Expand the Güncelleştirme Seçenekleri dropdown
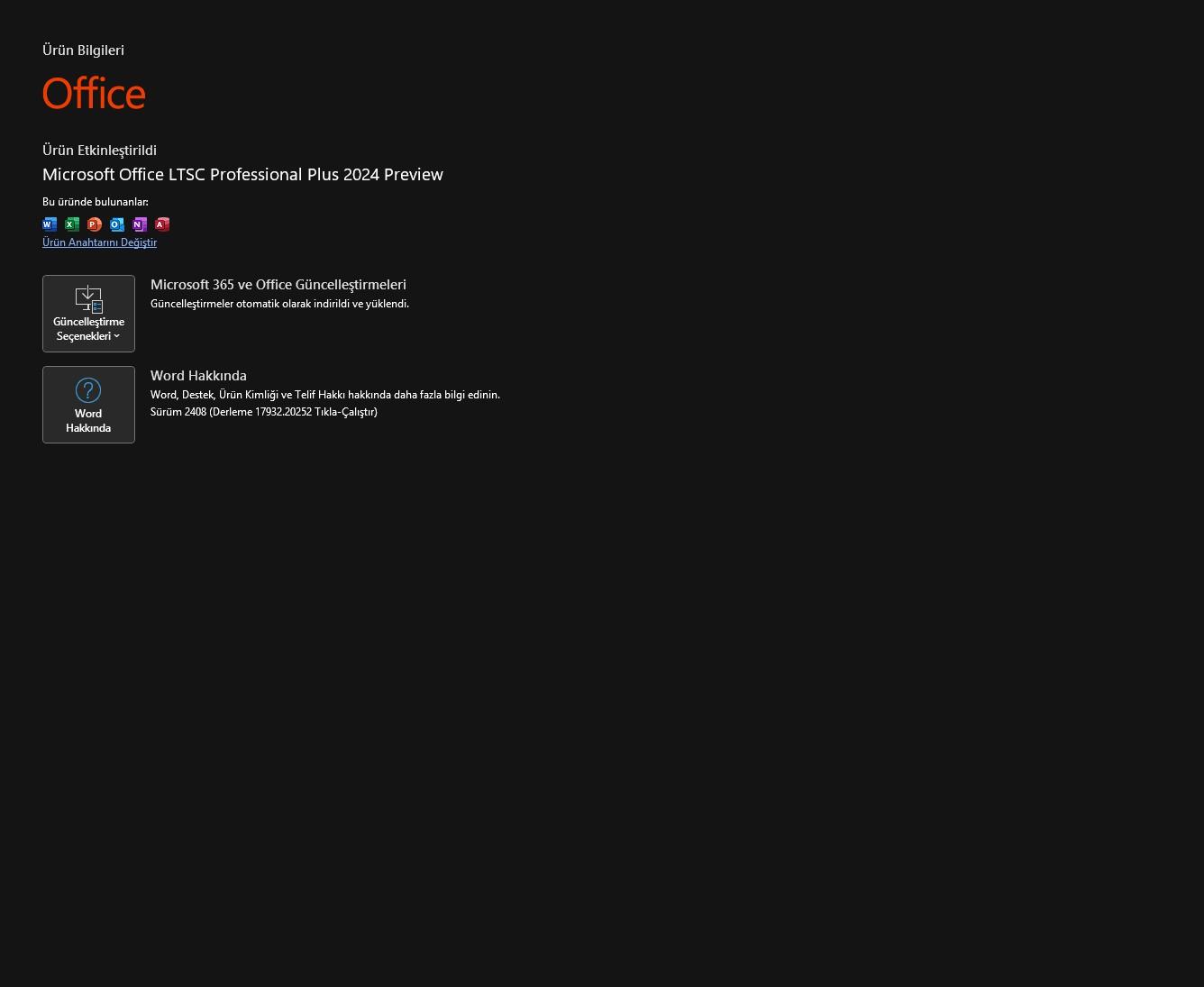Screen dimensions: 1204x987 pyautogui.click(x=88, y=314)
